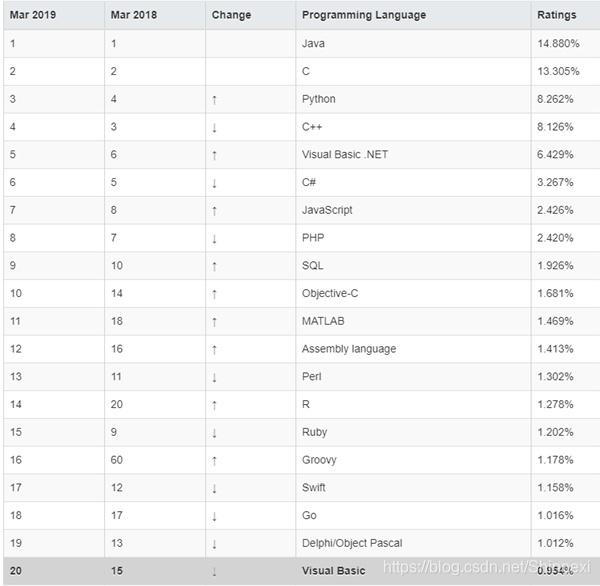
Task: Click the down arrow in PHP row
Action: (214, 239)
